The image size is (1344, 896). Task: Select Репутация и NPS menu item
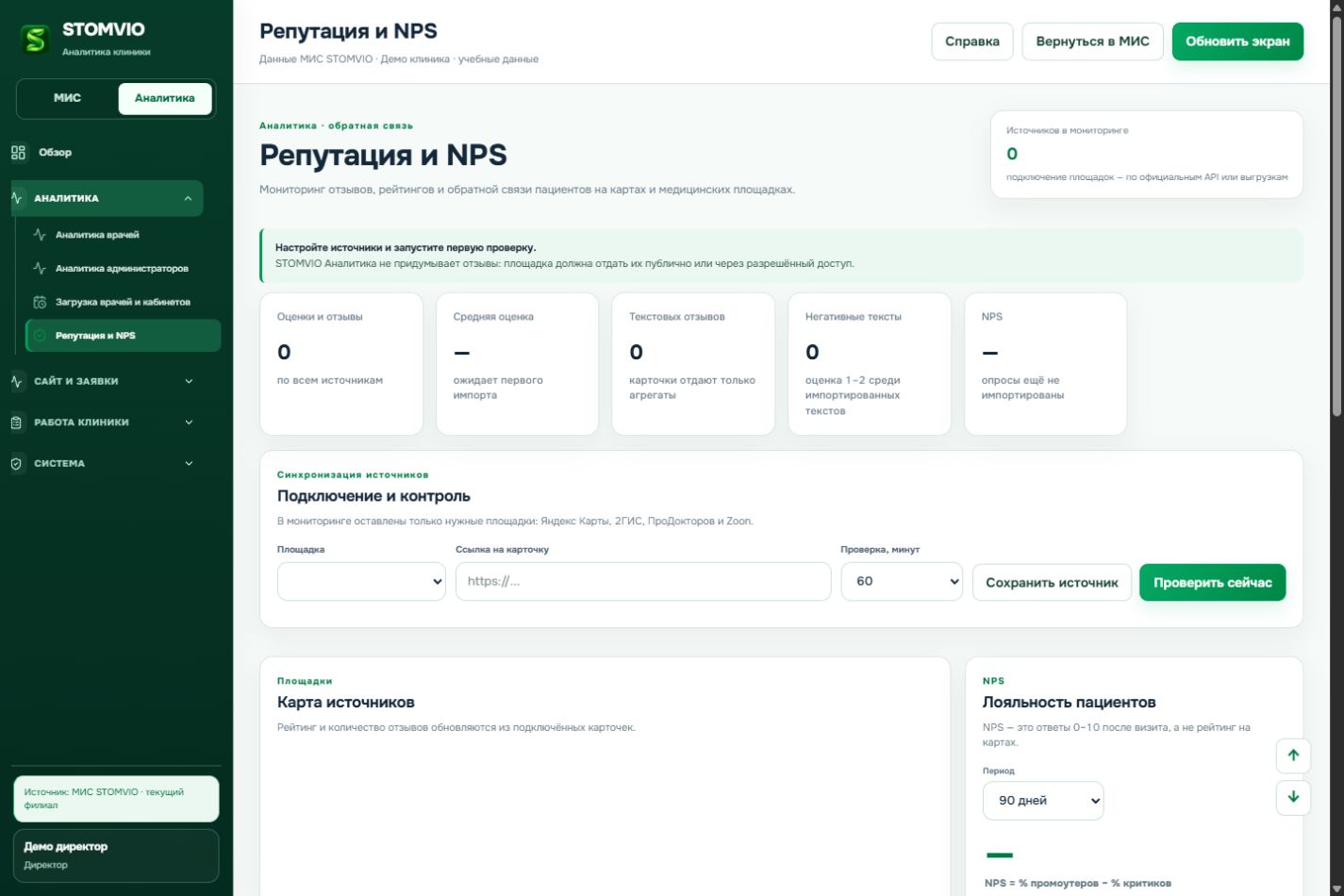(124, 336)
